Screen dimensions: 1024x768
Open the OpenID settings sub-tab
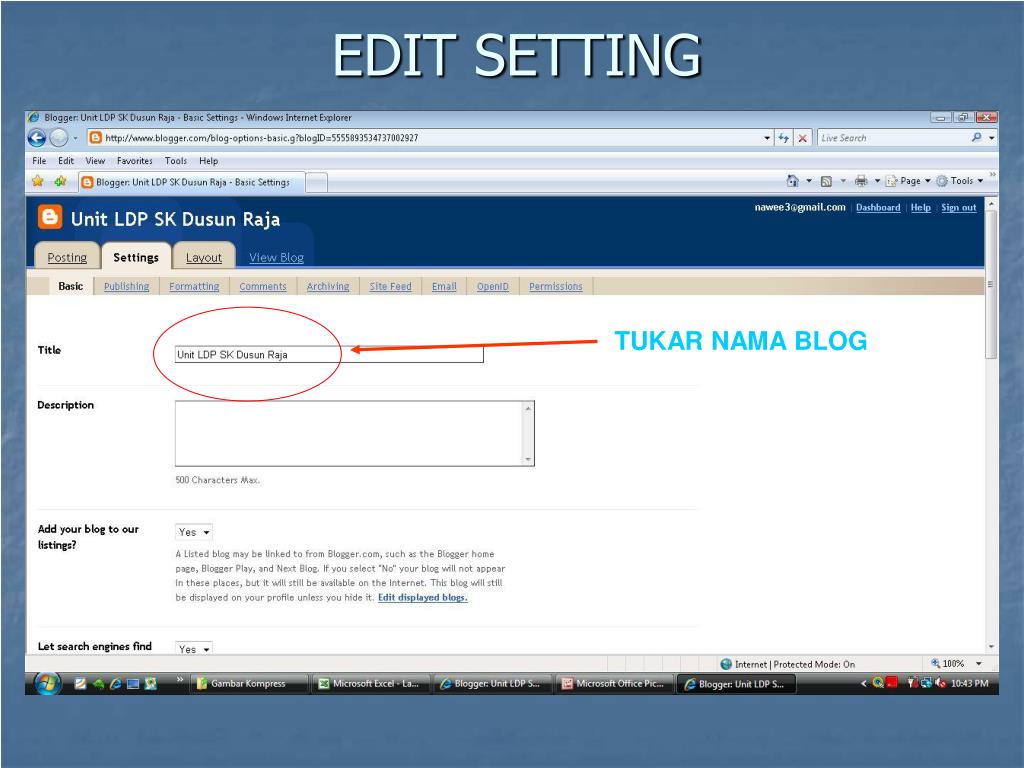click(492, 286)
